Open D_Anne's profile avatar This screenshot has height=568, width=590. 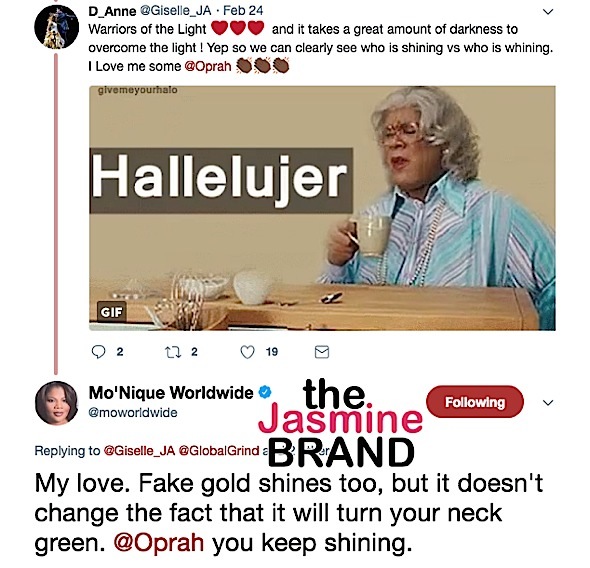[56, 27]
